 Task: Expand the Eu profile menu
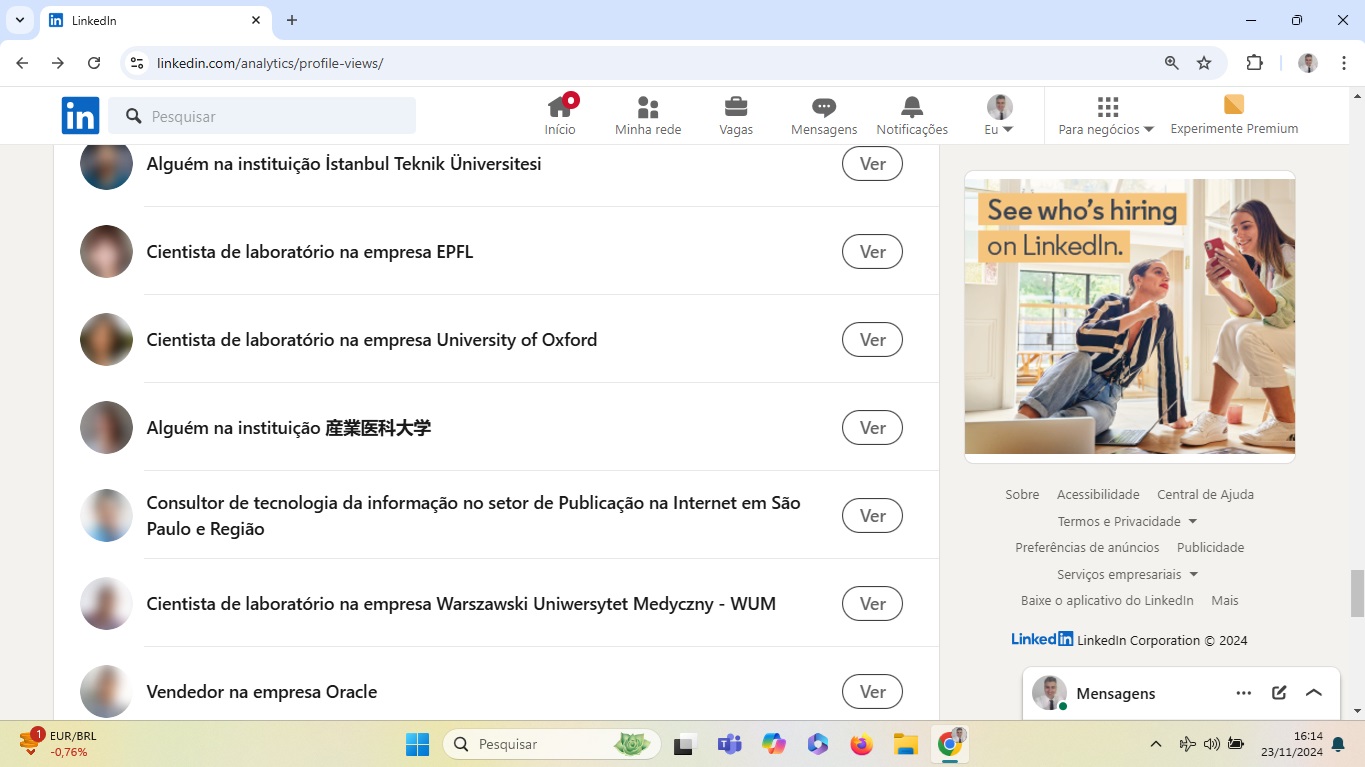click(x=999, y=116)
